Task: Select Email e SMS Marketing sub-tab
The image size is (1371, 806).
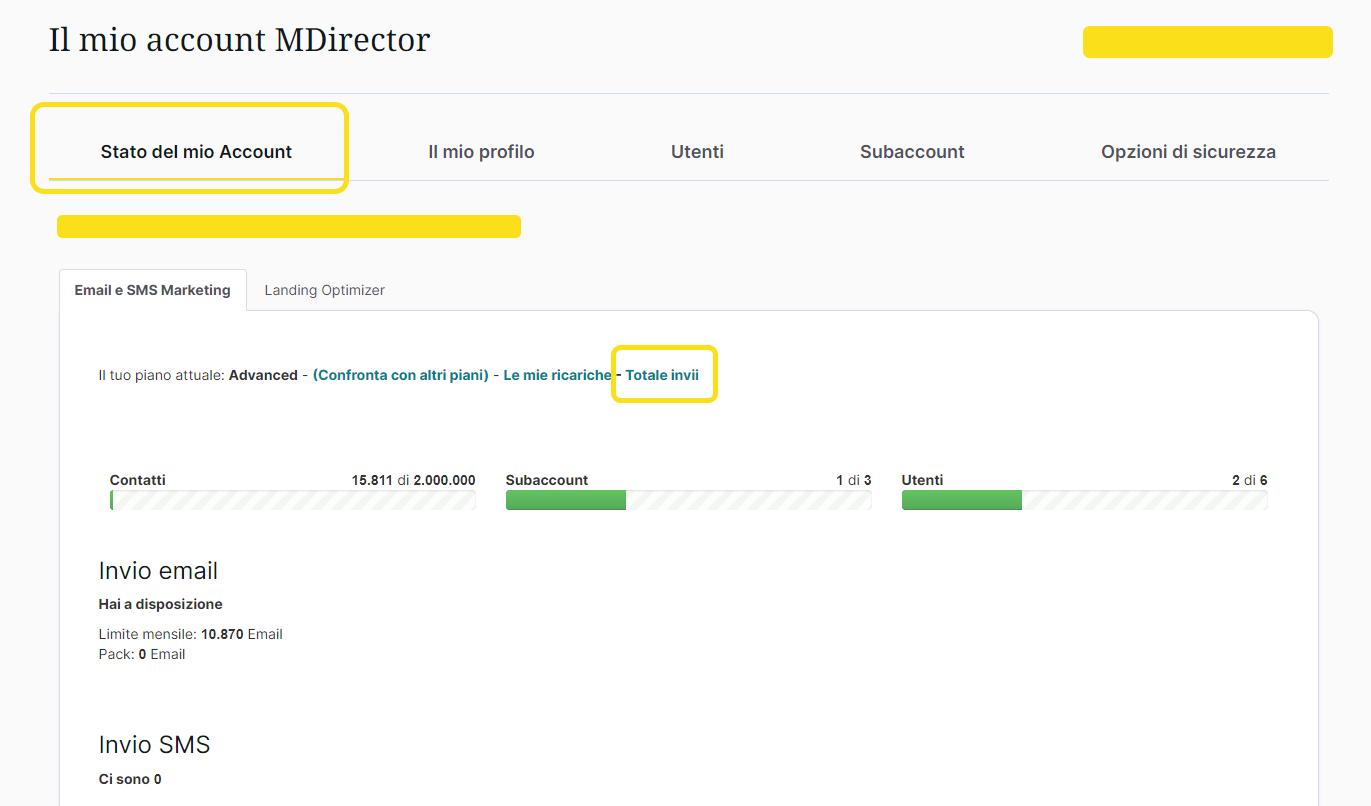Action: coord(152,290)
